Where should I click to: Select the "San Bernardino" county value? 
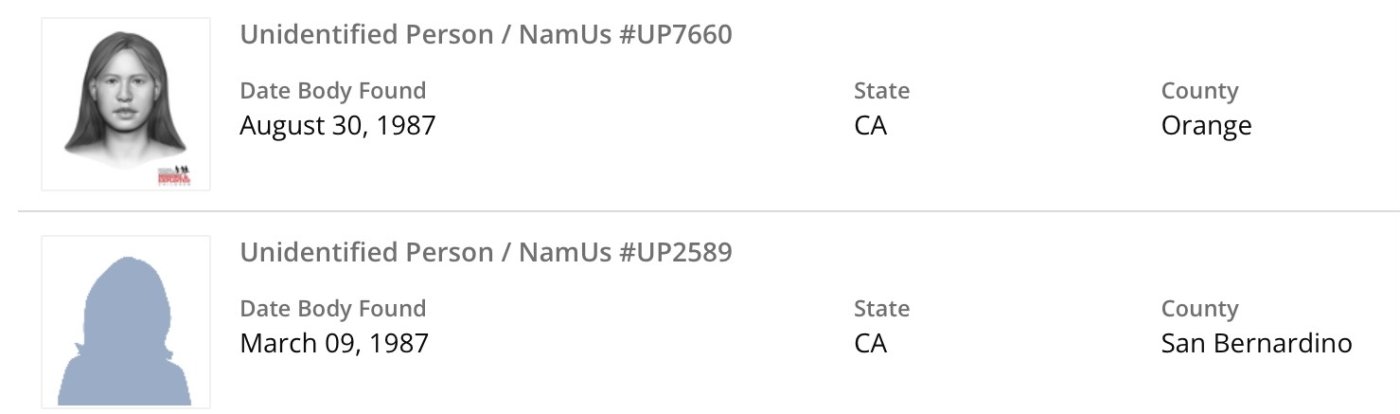(x=1256, y=344)
